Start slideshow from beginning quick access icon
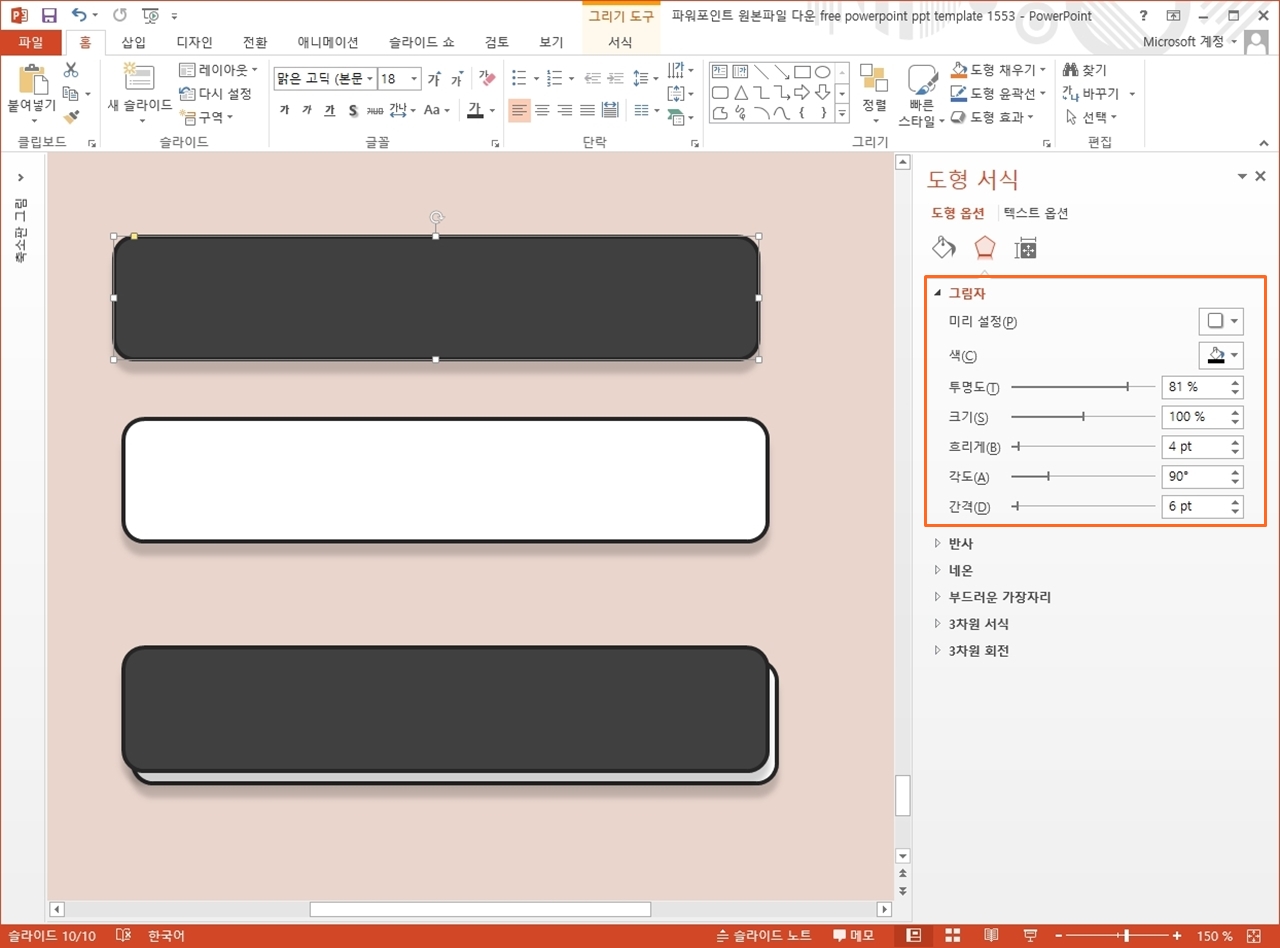 151,16
